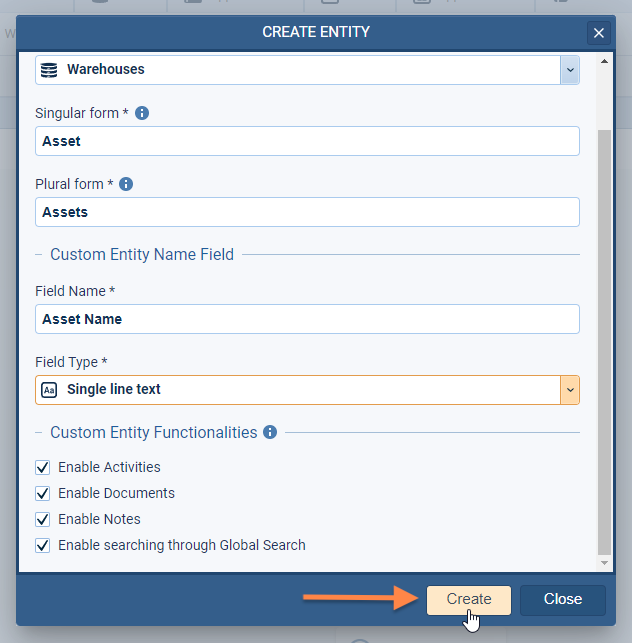Click the Close button in the footer
This screenshot has width=632, height=643.
[x=562, y=599]
